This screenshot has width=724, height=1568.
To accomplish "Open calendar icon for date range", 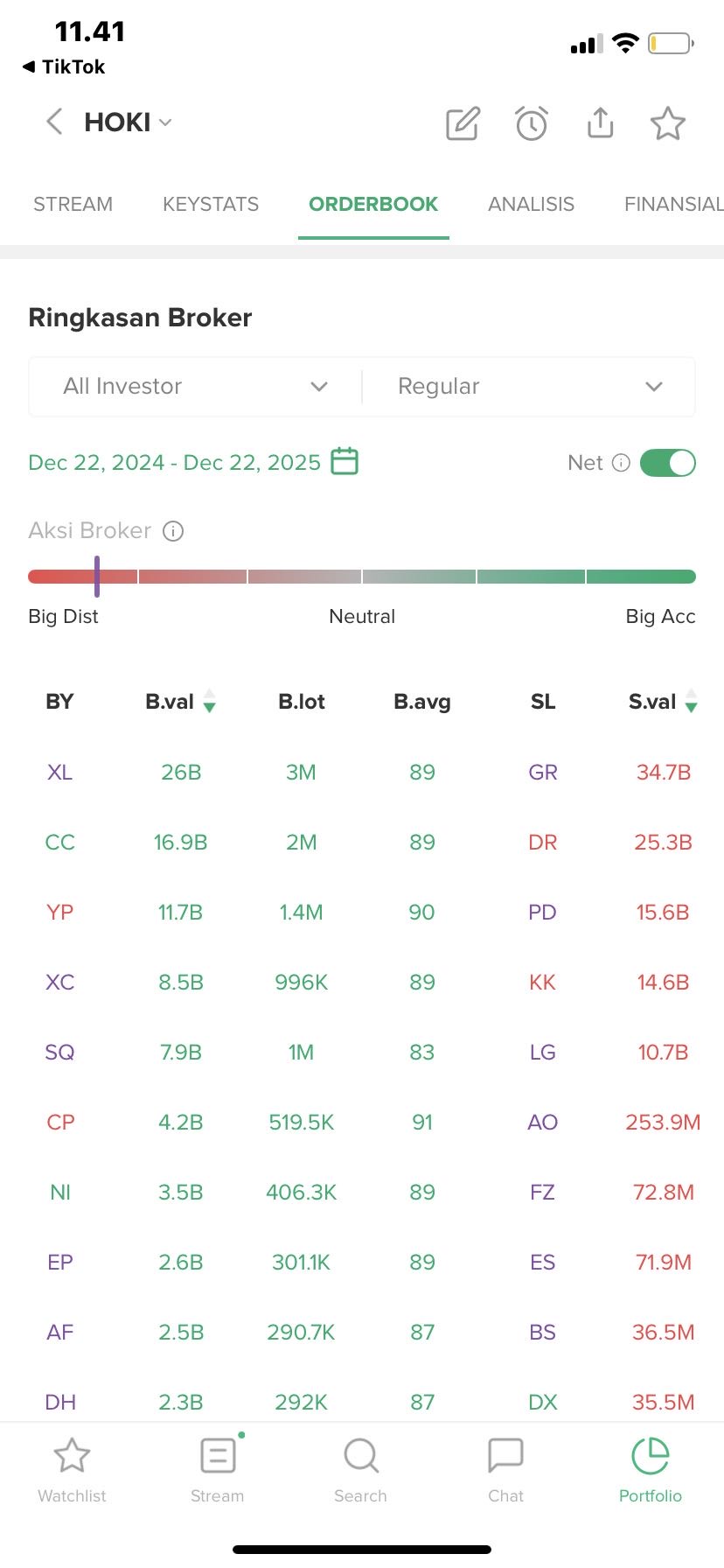I will (x=345, y=461).
